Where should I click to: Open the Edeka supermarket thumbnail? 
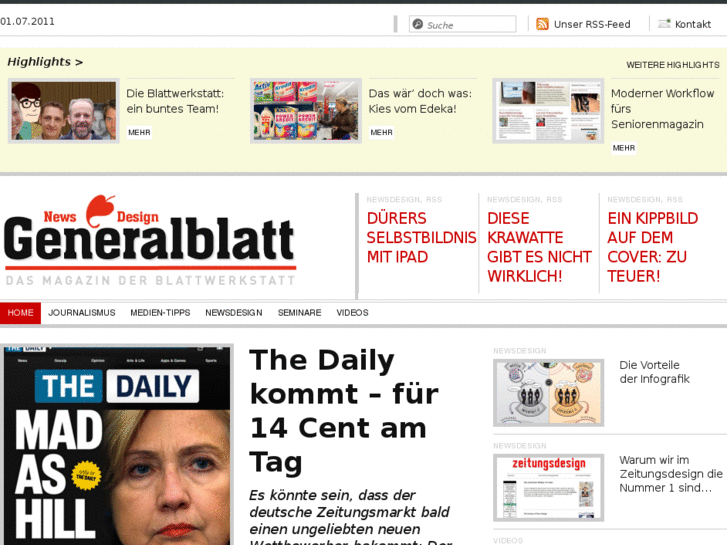[306, 111]
